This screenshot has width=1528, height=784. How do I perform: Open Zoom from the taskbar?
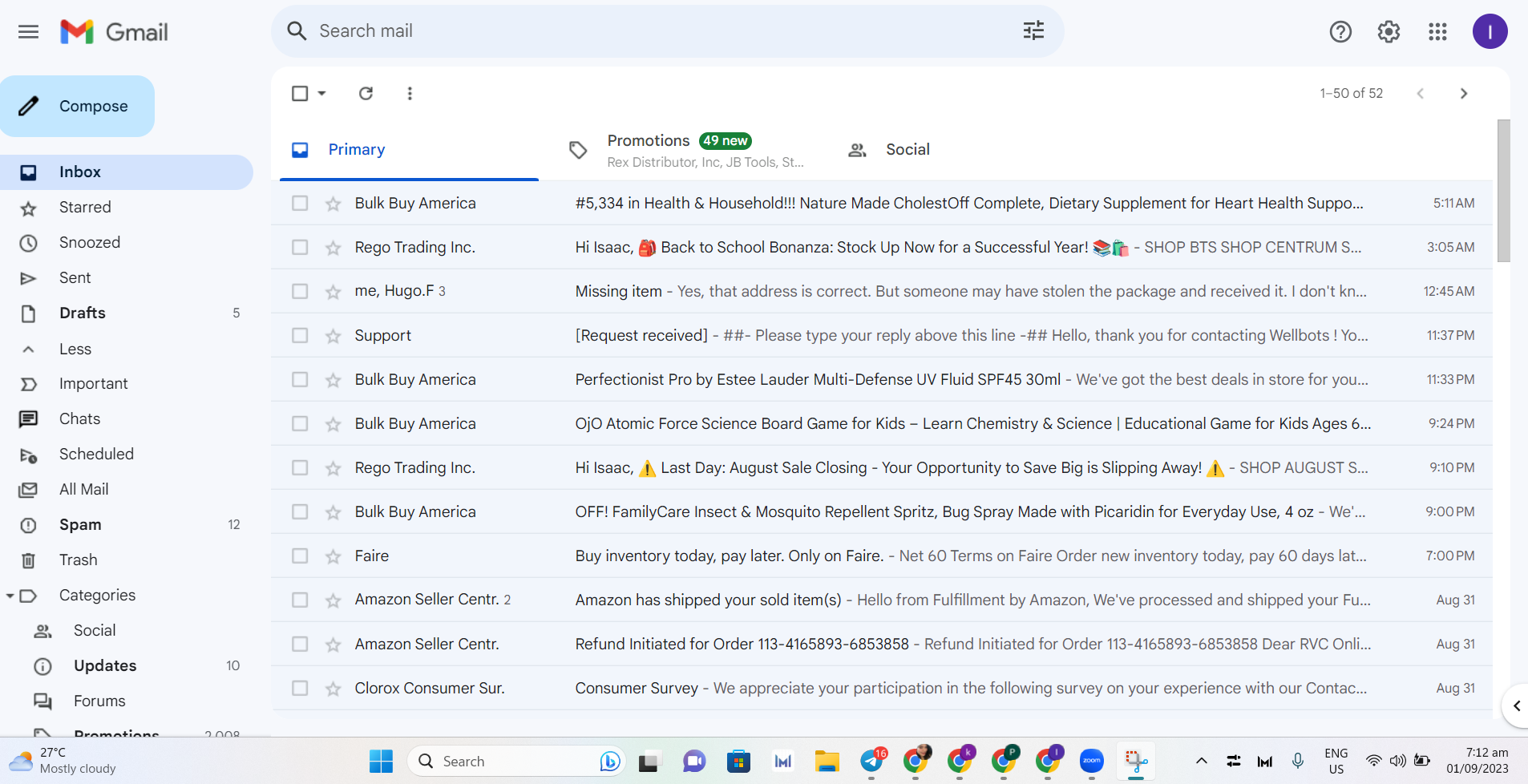click(1091, 761)
